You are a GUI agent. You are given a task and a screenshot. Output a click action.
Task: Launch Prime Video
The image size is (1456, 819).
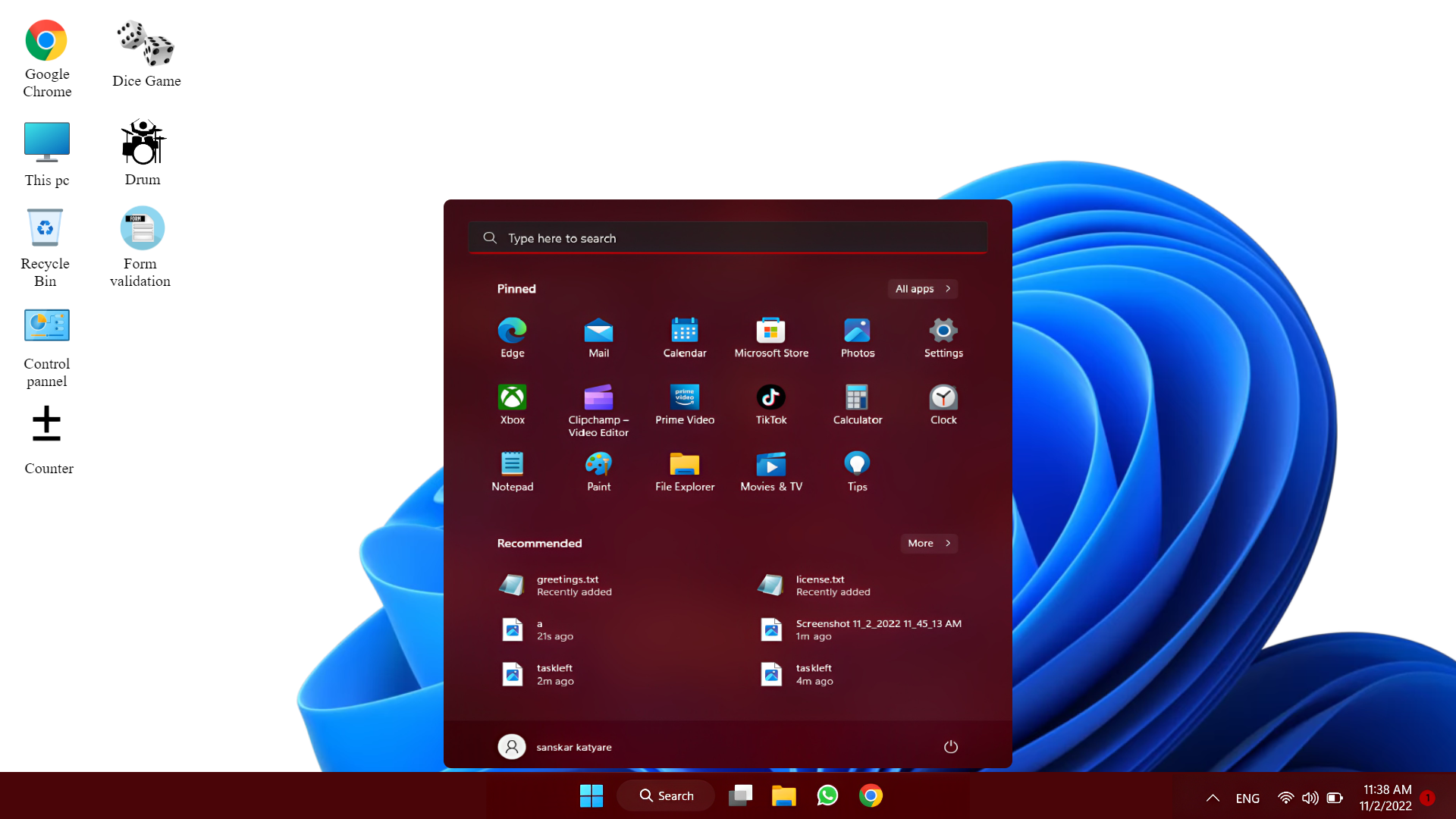coord(684,403)
